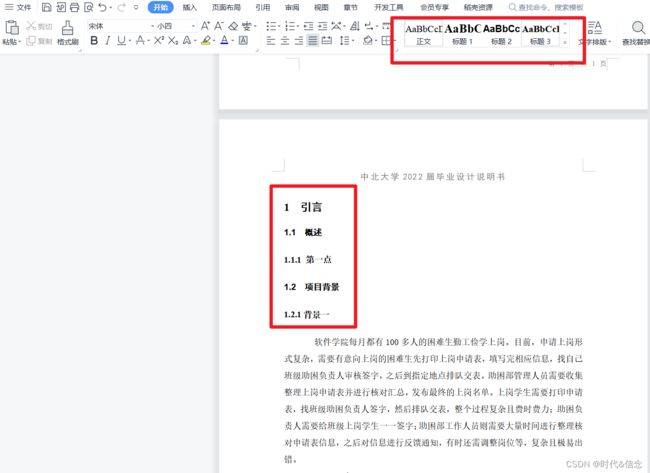The width and height of the screenshot is (650, 473).
Task: Toggle Underline formatting
Action: point(121,40)
